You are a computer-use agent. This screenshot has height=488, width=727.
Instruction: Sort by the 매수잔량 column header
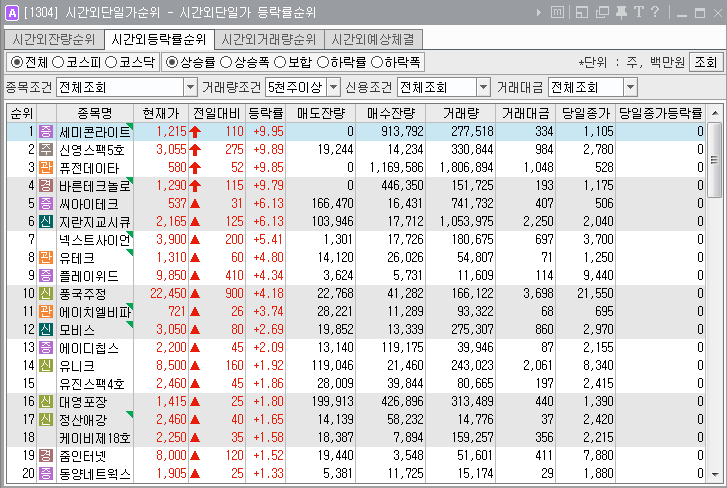[x=390, y=113]
